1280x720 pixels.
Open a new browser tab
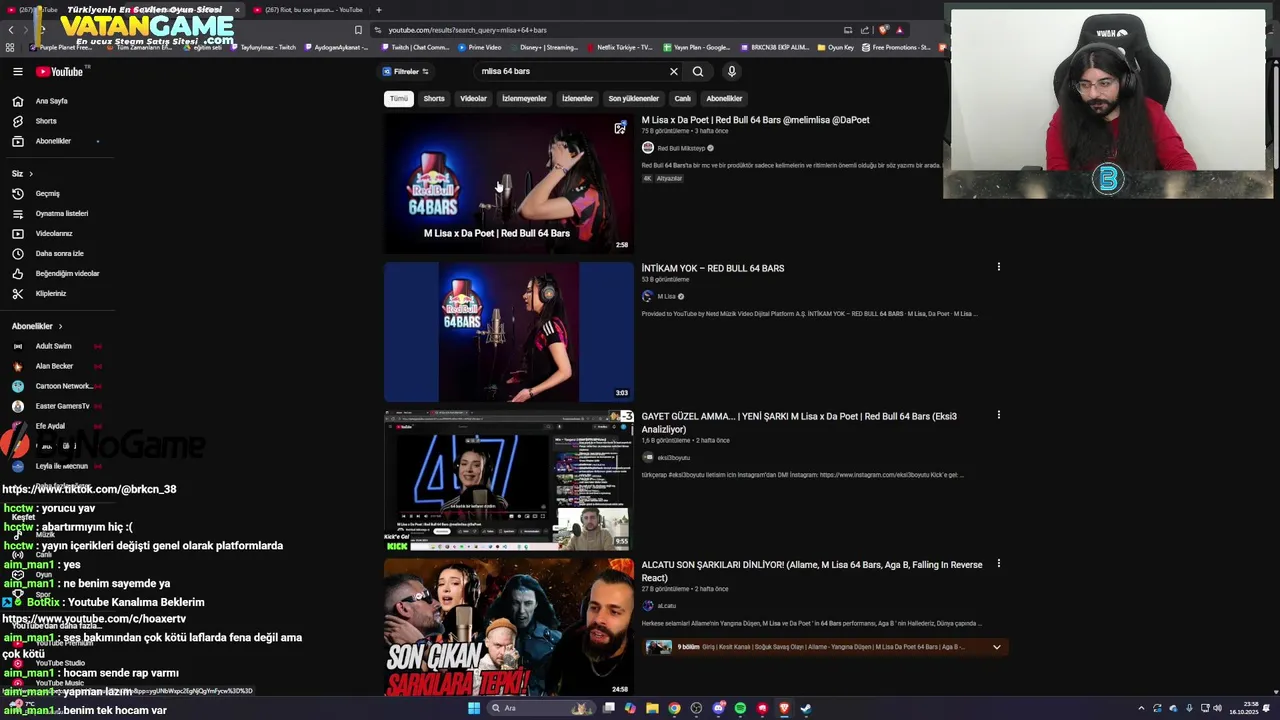click(x=378, y=10)
